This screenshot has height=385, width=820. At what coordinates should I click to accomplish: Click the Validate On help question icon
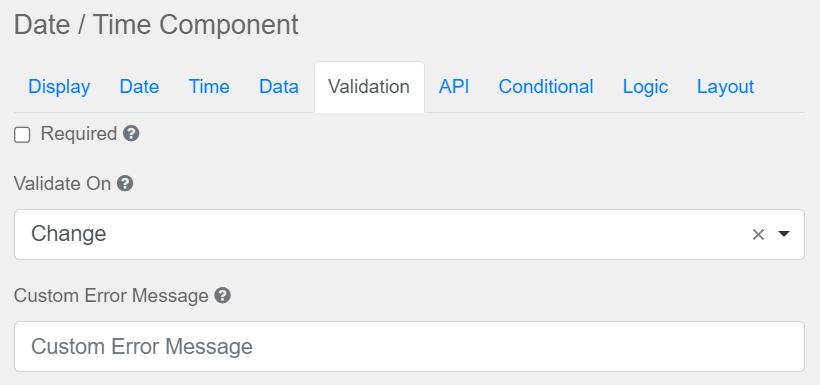coord(125,184)
